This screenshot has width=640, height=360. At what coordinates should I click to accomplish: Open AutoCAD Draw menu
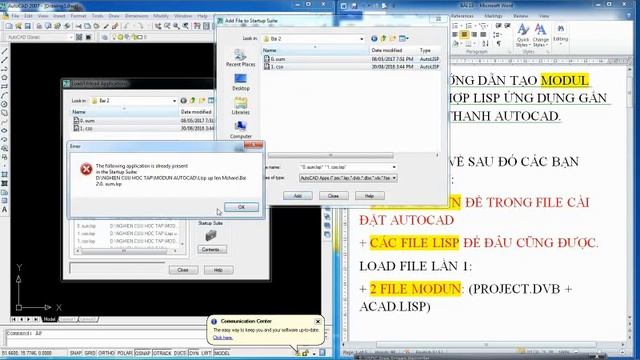tap(114, 16)
